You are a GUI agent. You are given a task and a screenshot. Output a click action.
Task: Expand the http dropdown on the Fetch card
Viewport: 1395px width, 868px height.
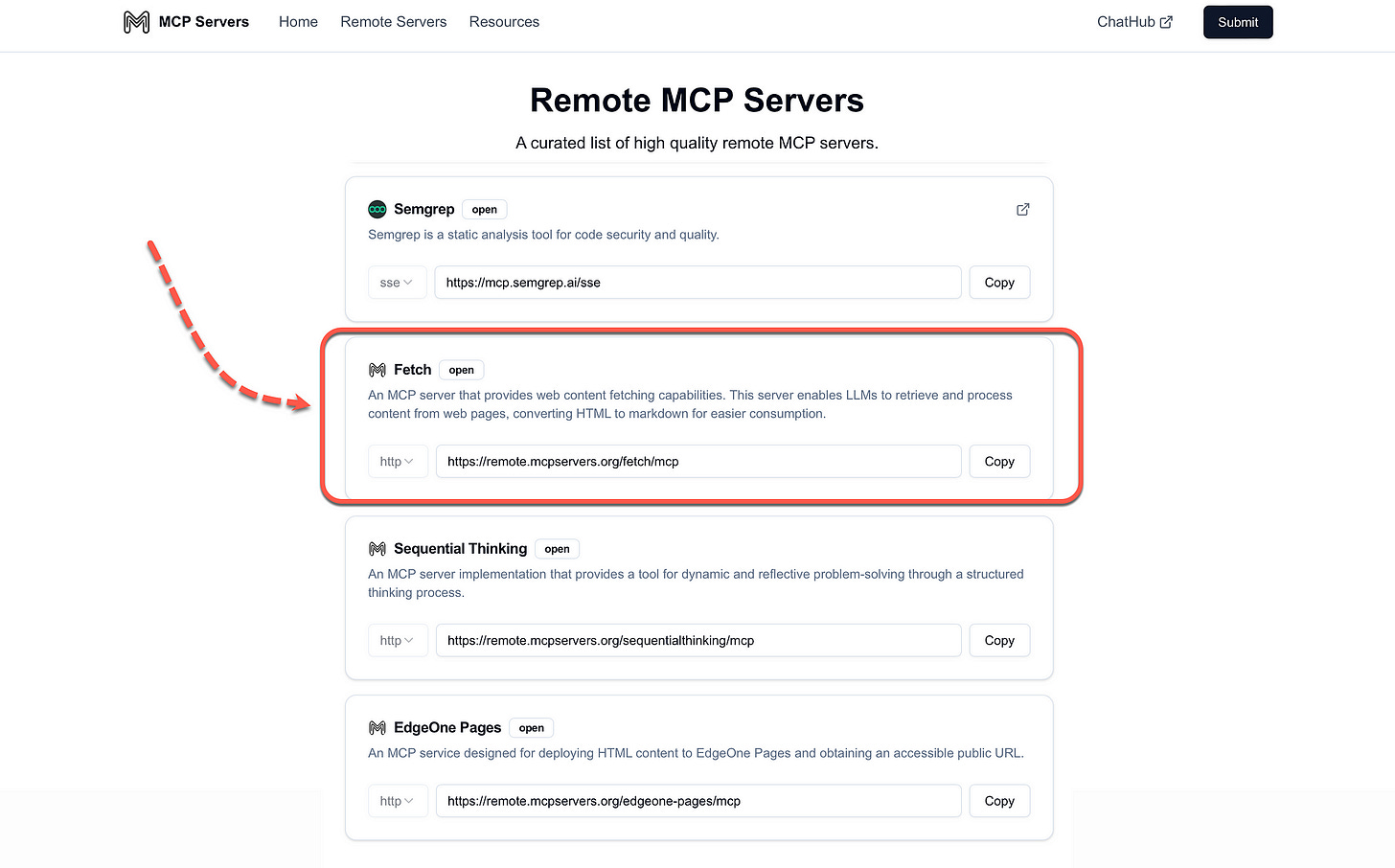pos(398,461)
